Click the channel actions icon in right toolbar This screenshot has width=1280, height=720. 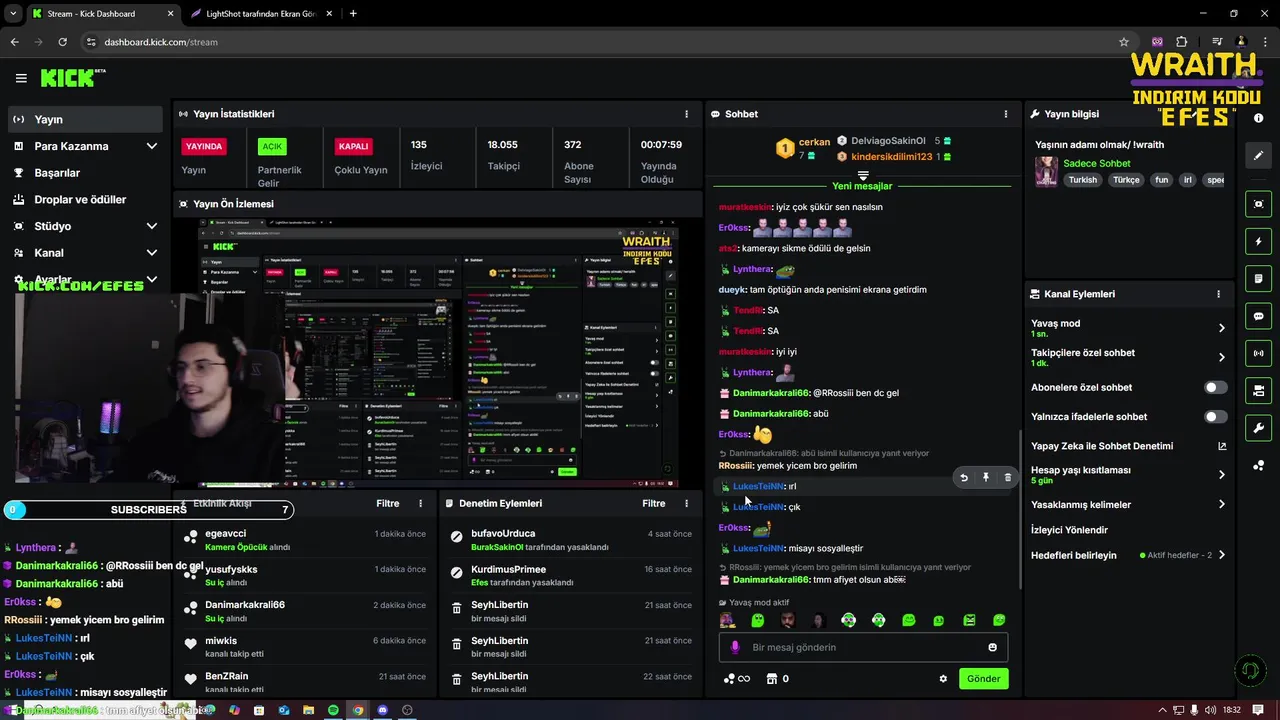(1258, 390)
